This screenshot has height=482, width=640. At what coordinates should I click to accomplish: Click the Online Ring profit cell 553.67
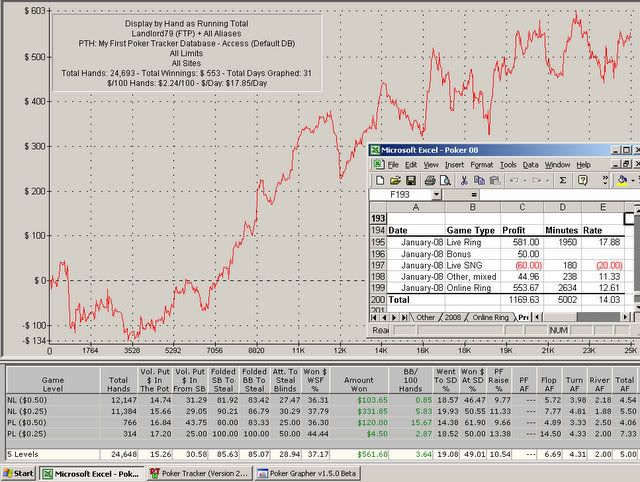point(522,288)
